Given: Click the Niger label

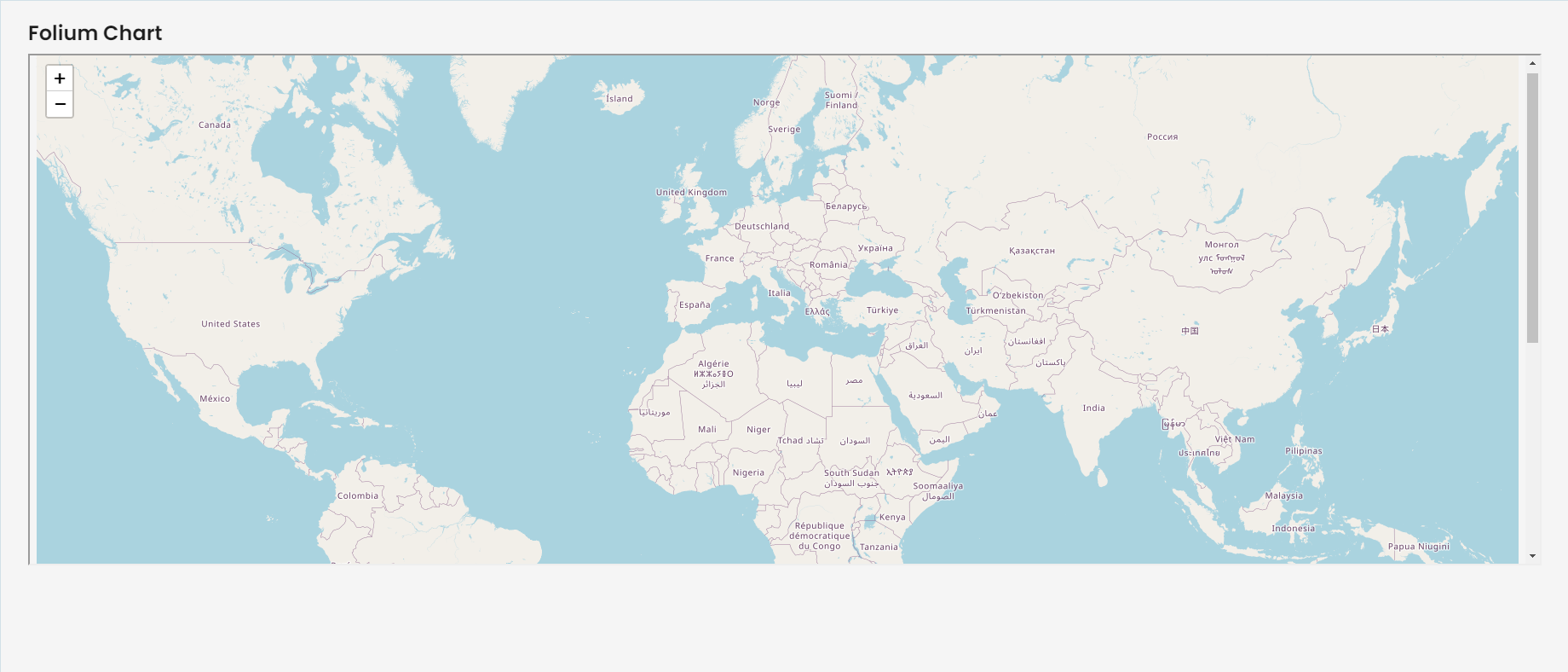Looking at the screenshot, I should click(758, 431).
